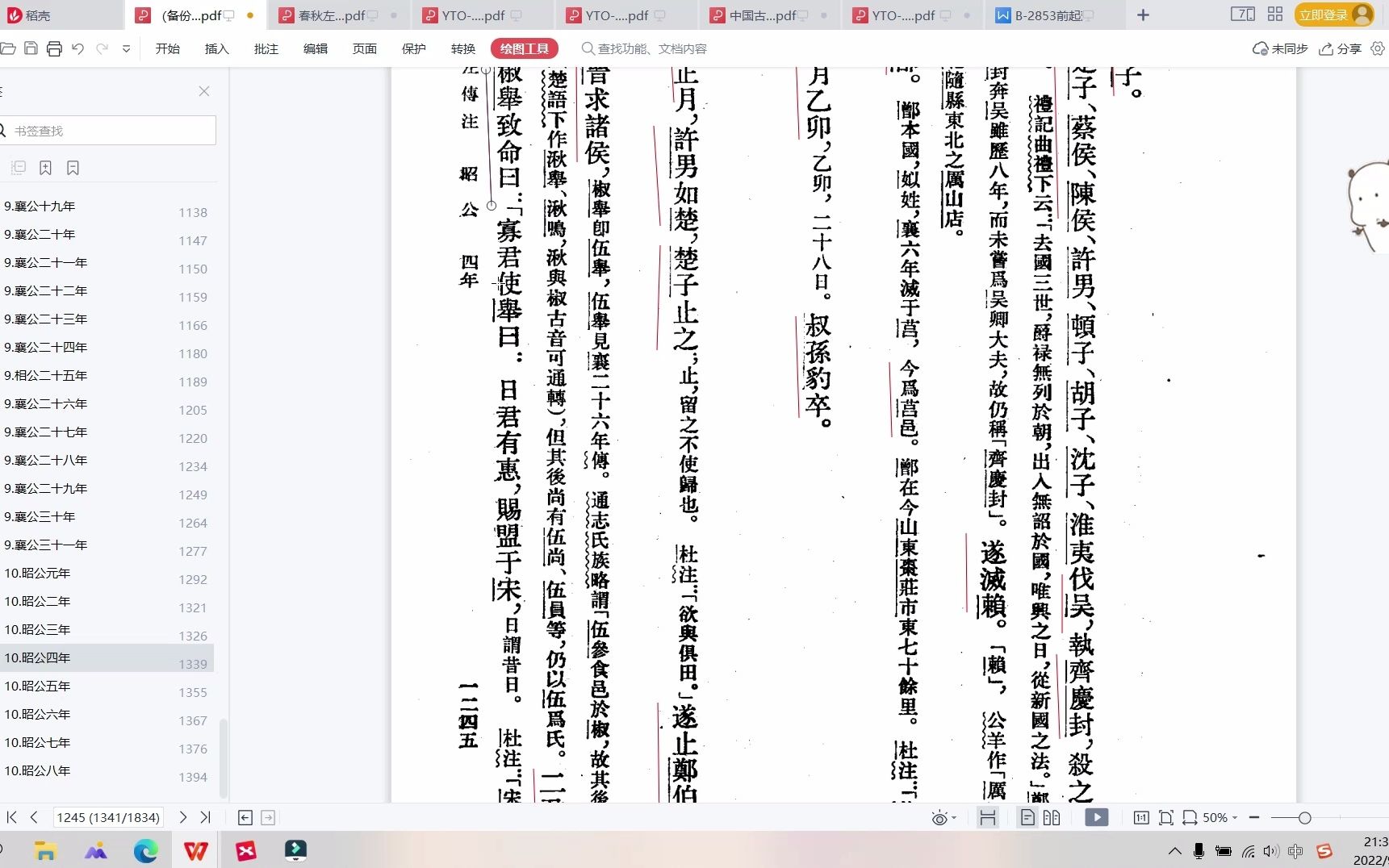The height and width of the screenshot is (868, 1389).
Task: Close the bookmark side panel
Action: coord(204,91)
